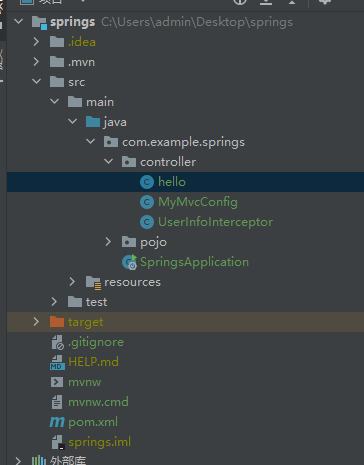Collapse the main folder chevron
This screenshot has height=465, width=364.
pos(54,102)
